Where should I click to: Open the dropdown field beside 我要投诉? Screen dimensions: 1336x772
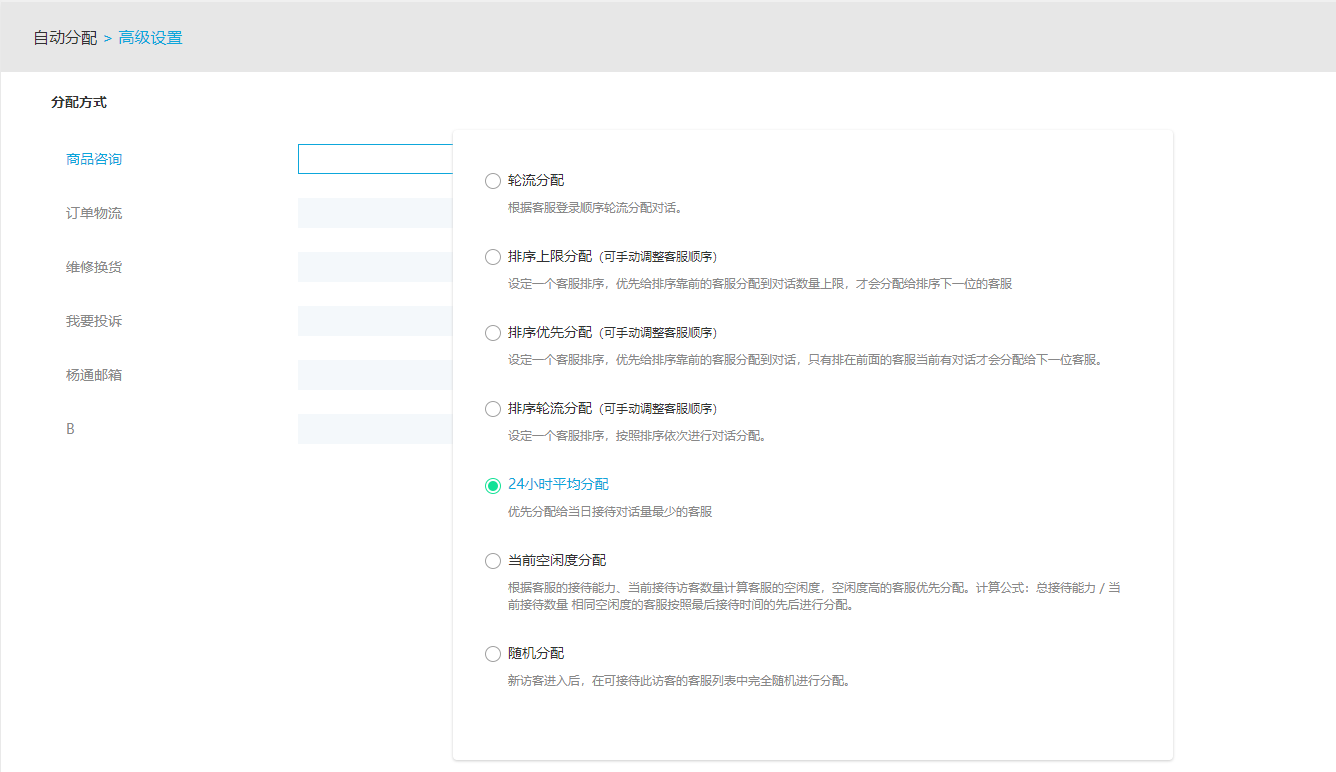click(x=375, y=321)
